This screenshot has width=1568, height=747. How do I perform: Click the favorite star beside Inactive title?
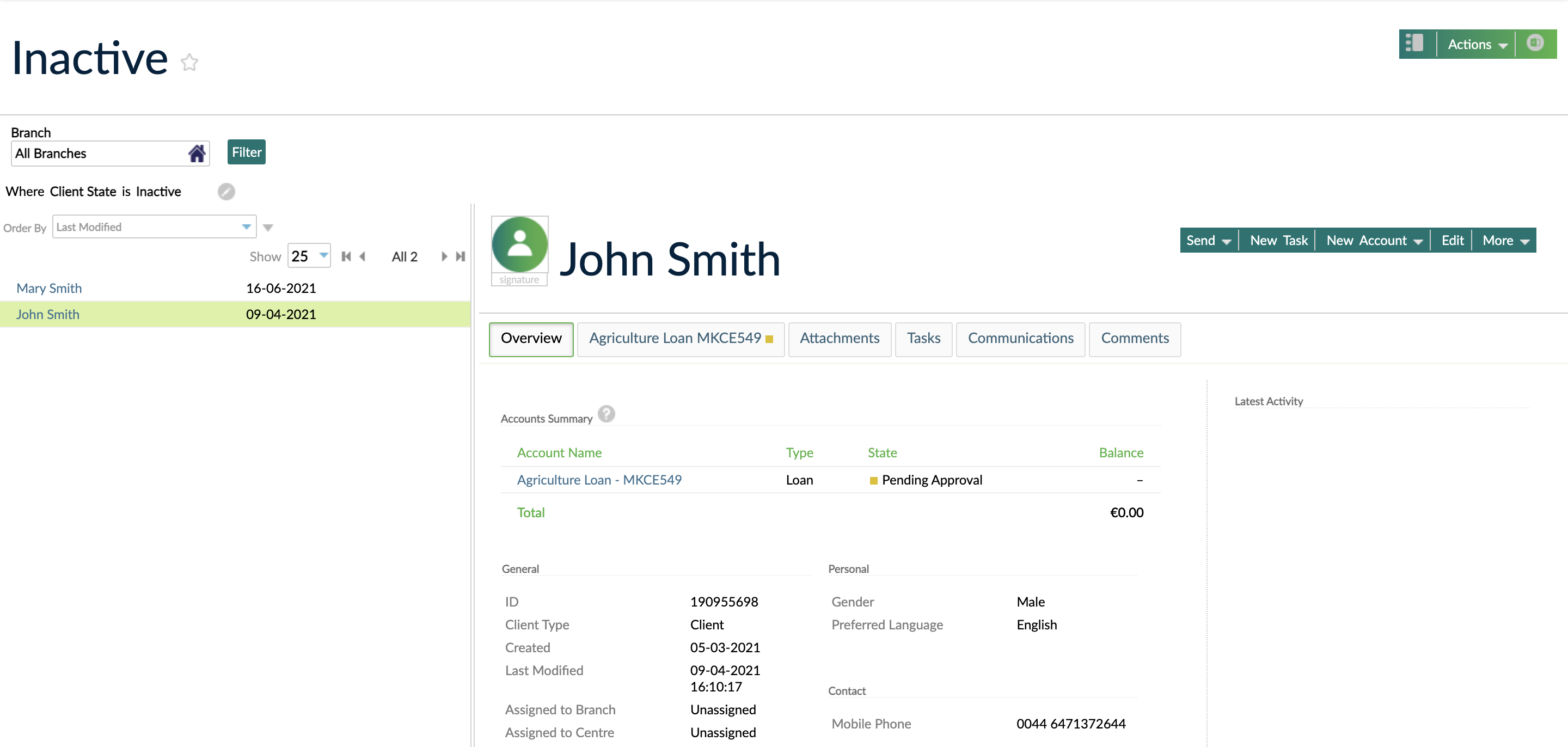pos(189,62)
